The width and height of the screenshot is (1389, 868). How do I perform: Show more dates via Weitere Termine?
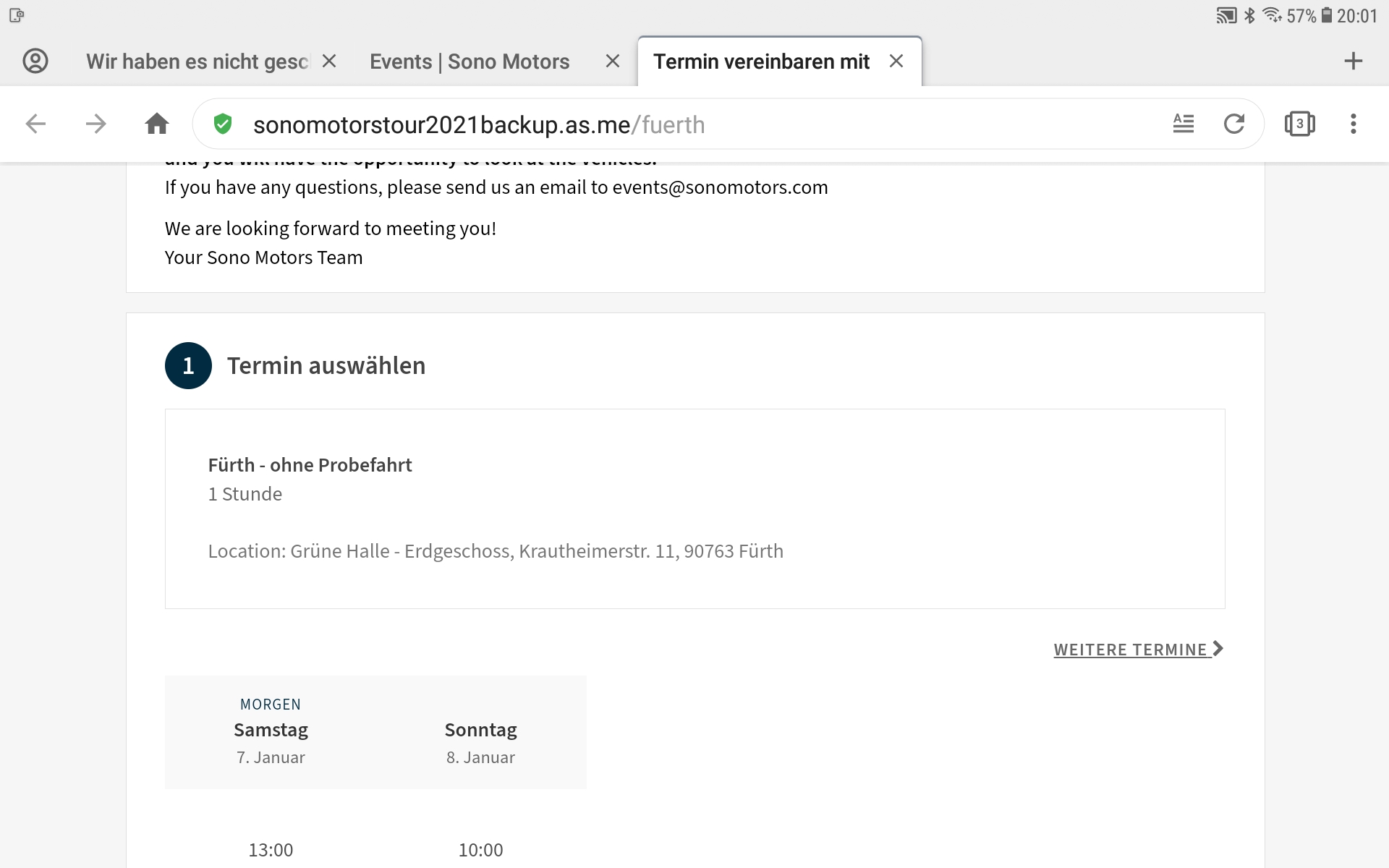1137,650
